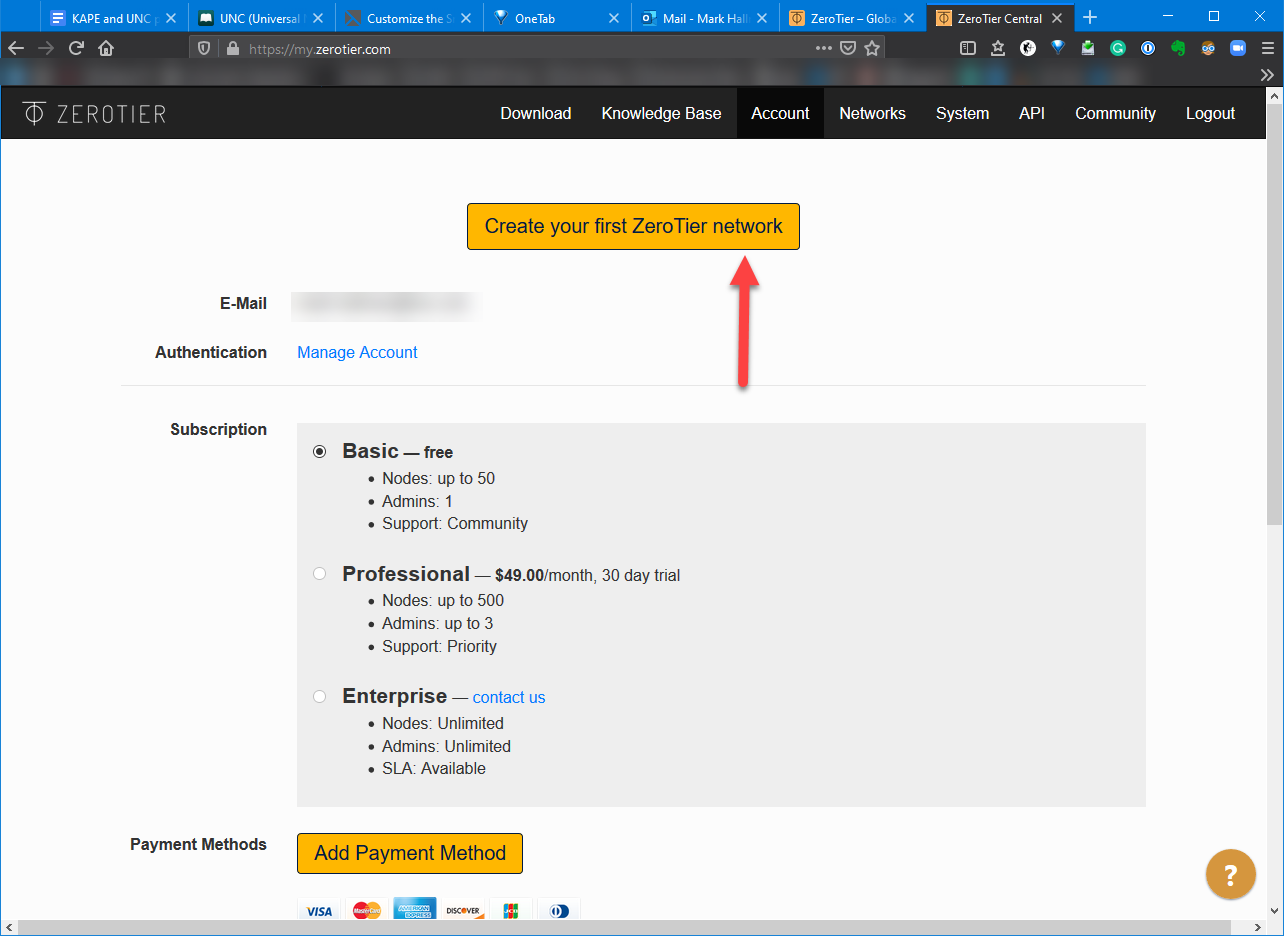
Task: Click the ZeroTier logo
Action: 94,113
